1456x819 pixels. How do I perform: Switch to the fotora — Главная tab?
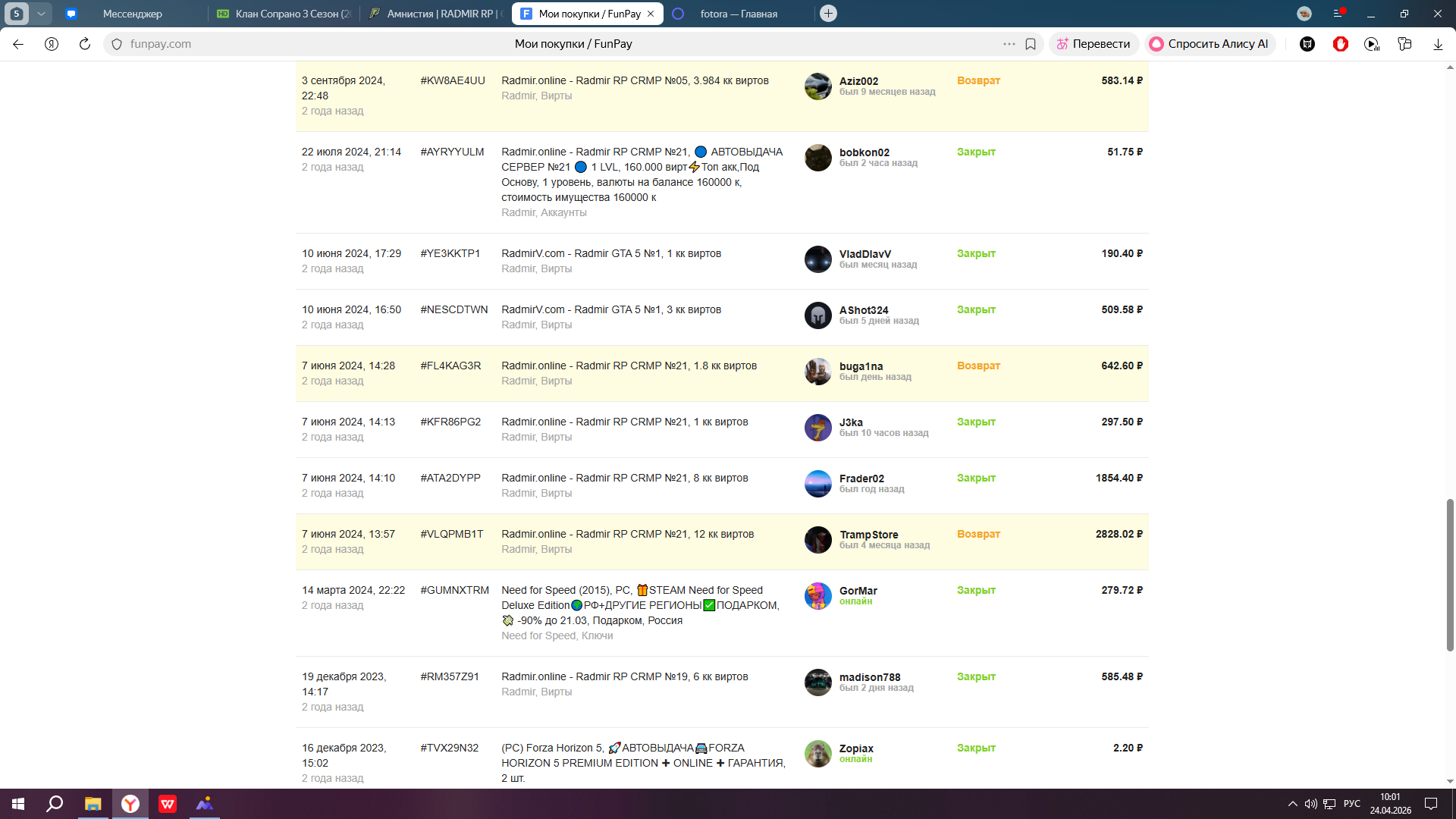pyautogui.click(x=738, y=14)
